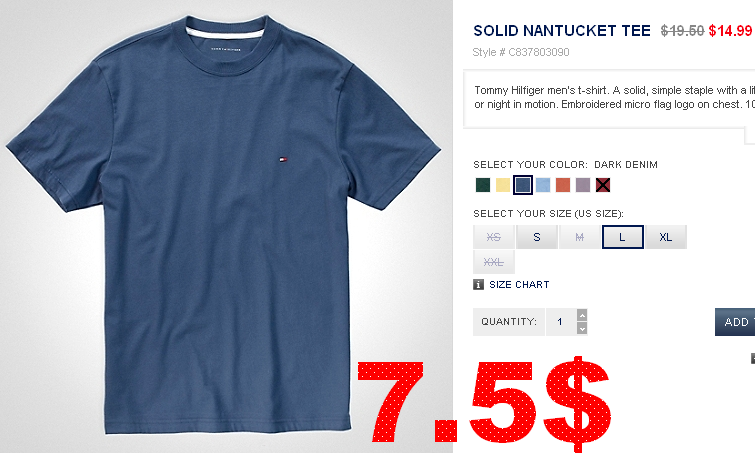Select the Dark Denim color swatch
Image resolution: width=755 pixels, height=453 pixels.
coord(522,185)
